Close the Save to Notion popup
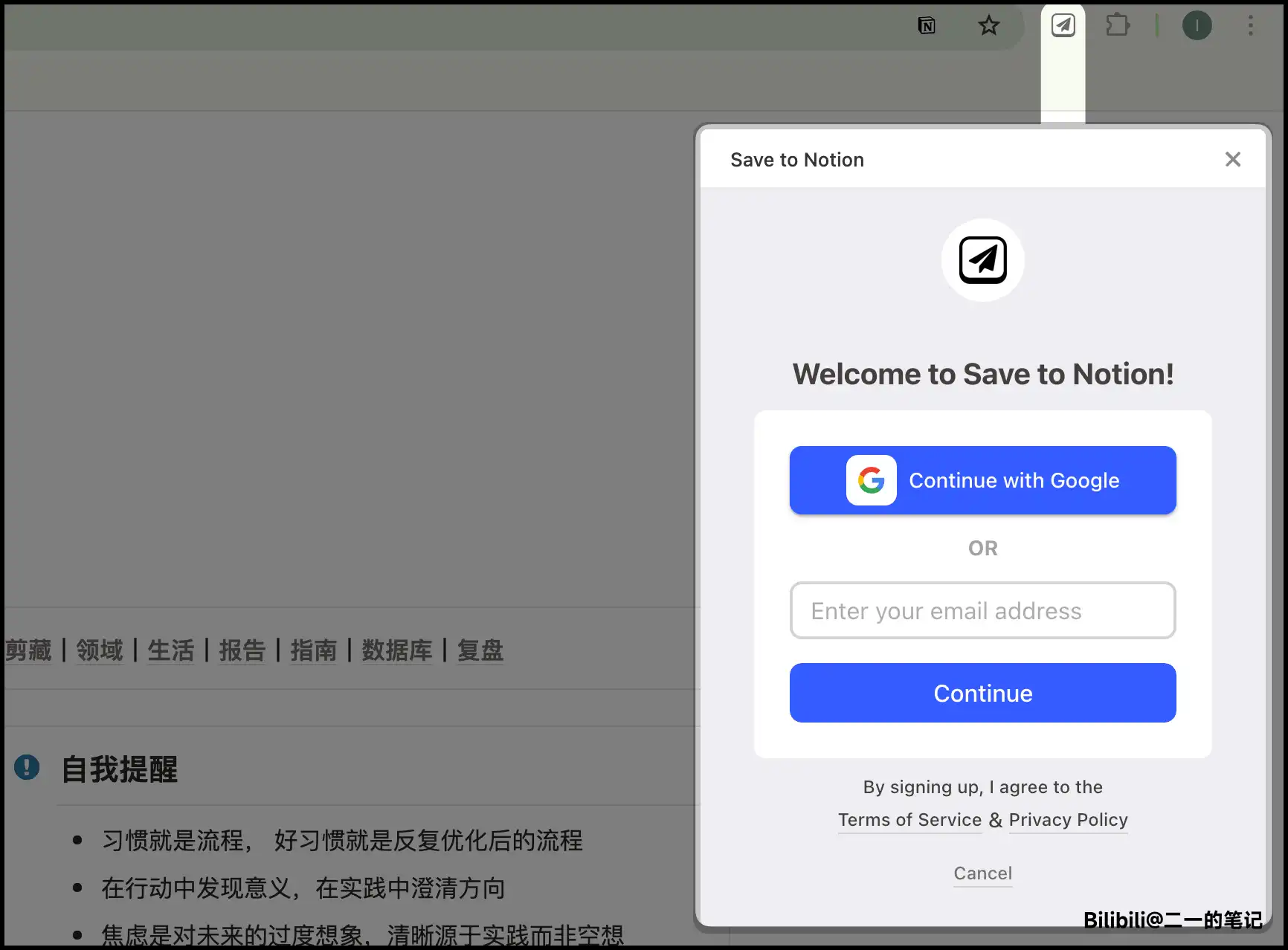The height and width of the screenshot is (950, 1288). click(1232, 159)
